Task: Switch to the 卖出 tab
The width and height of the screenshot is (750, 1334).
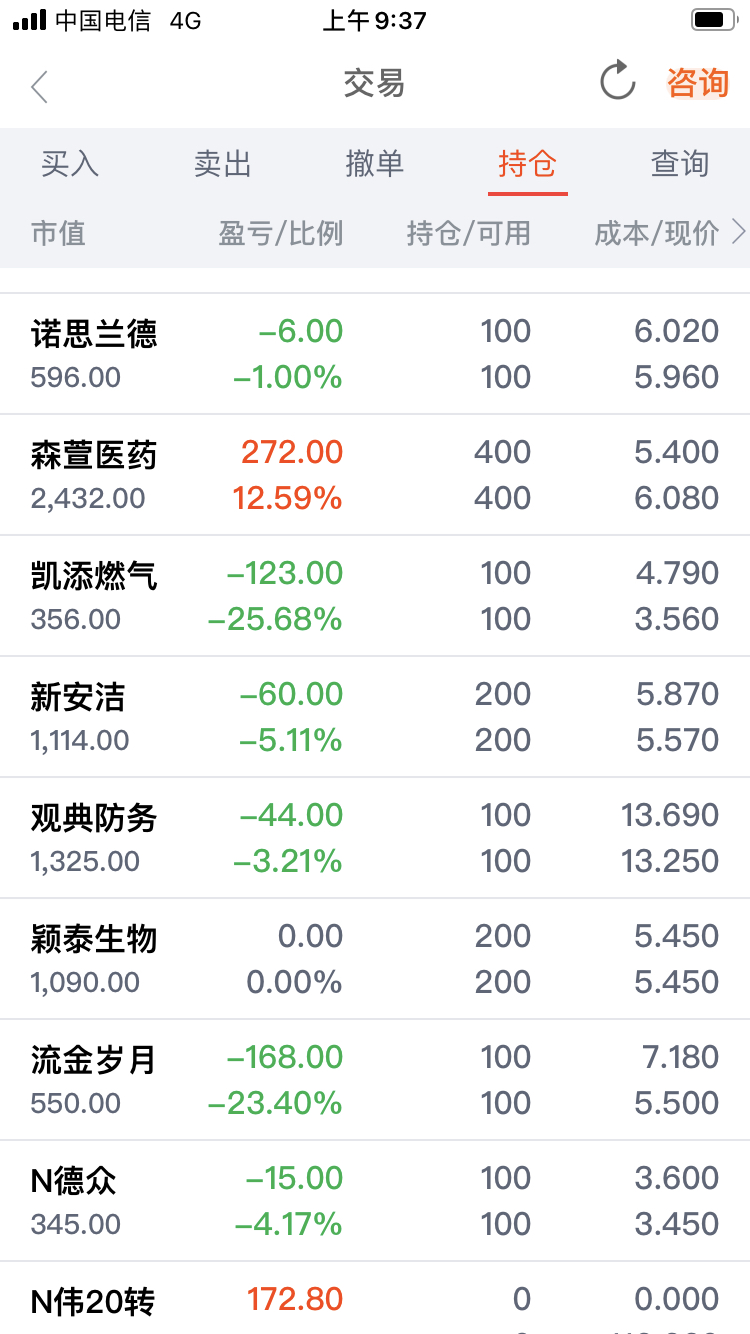Action: tap(222, 163)
